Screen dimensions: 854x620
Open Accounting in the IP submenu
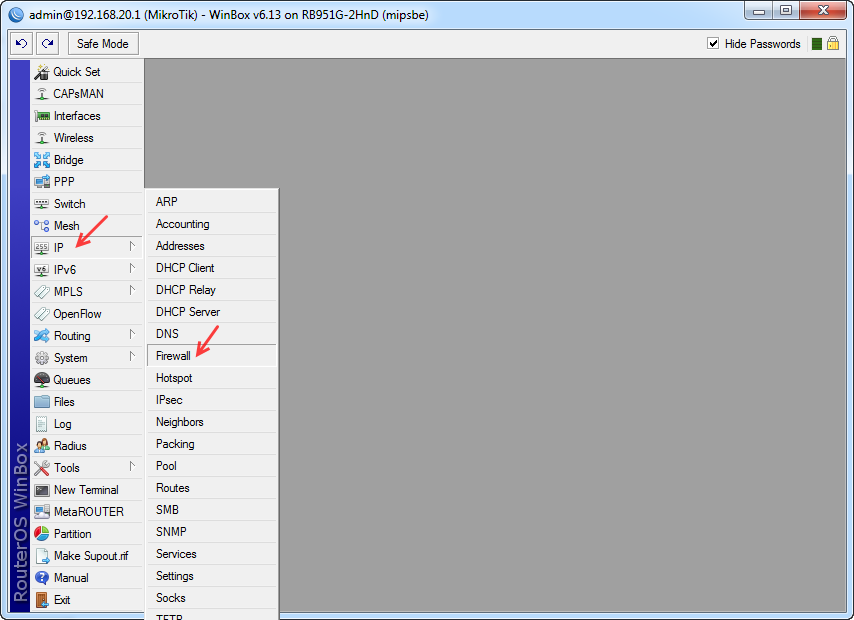[x=212, y=224]
